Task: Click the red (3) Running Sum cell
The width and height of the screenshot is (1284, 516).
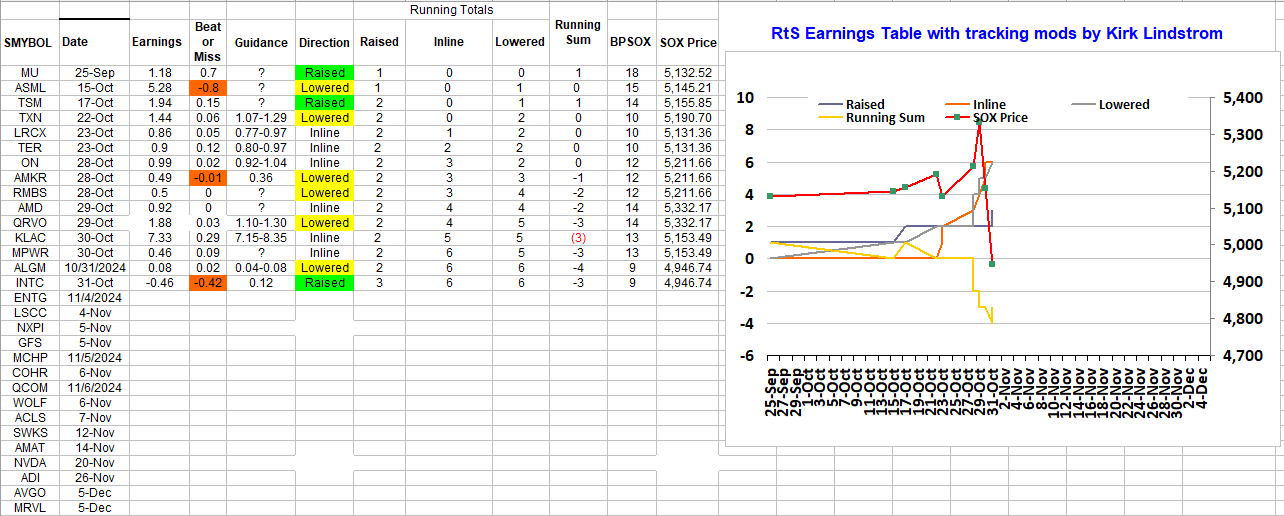Action: pos(577,238)
